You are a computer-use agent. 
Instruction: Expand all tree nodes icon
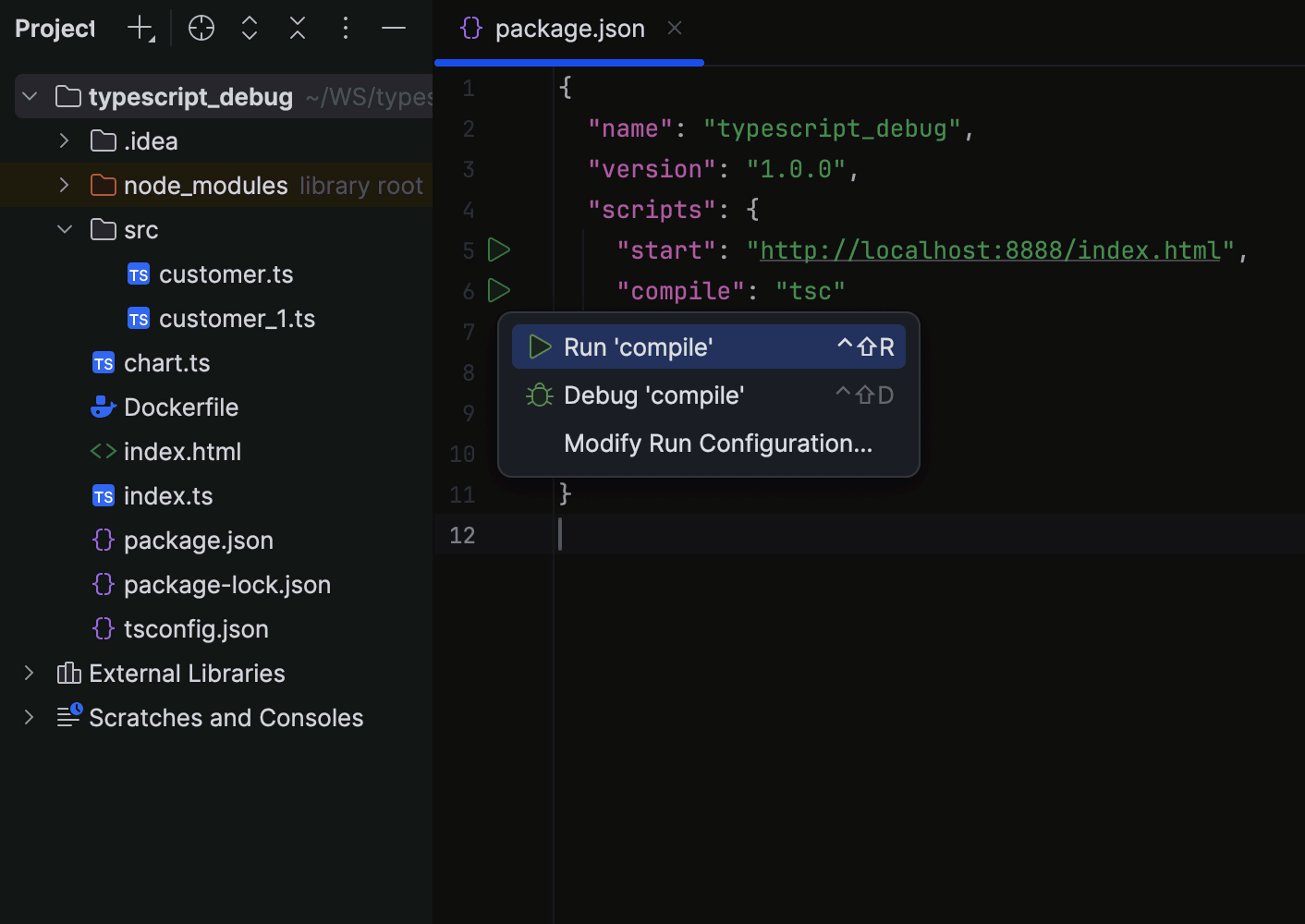pos(250,29)
